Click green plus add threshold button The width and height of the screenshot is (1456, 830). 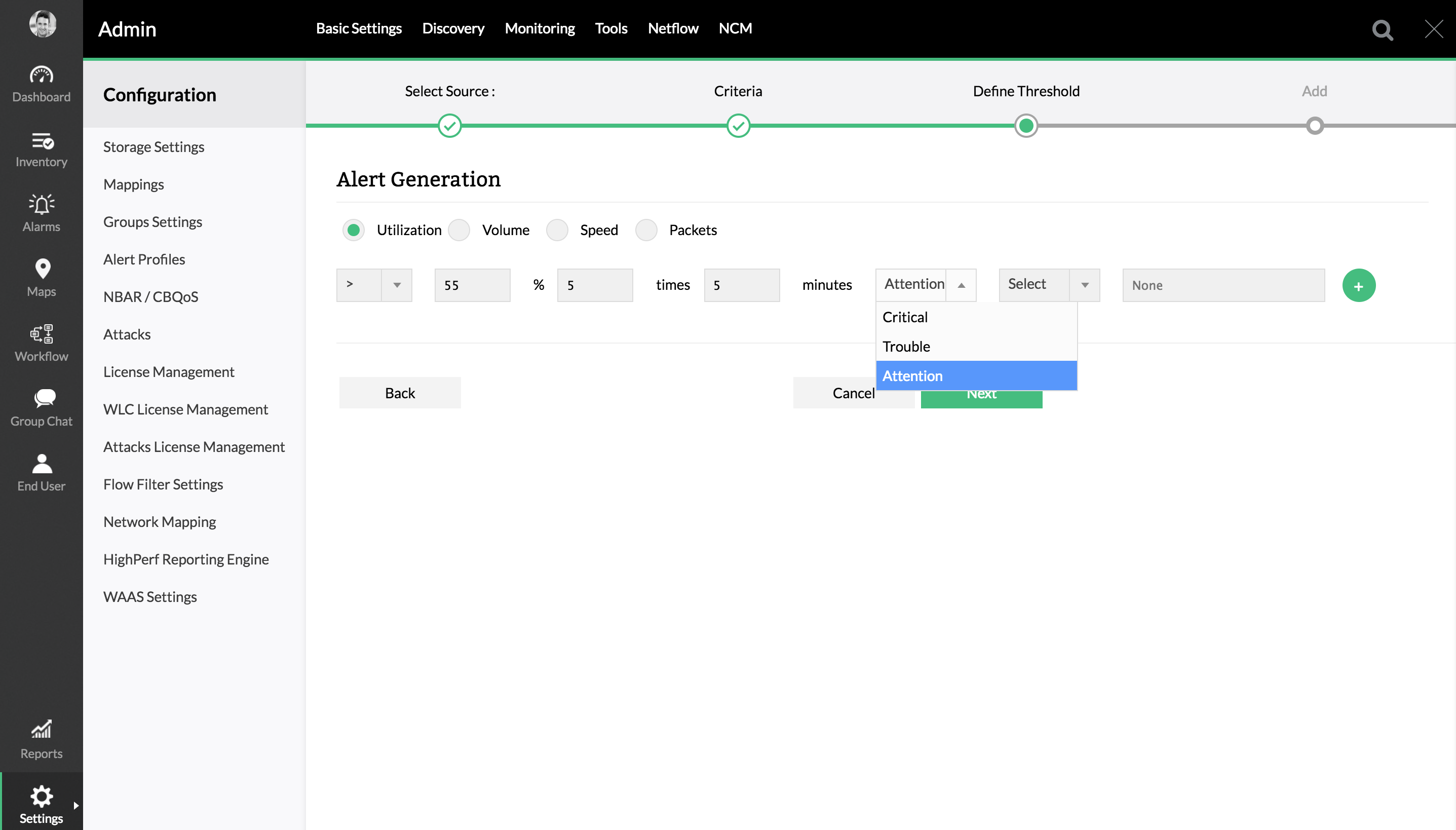1358,285
